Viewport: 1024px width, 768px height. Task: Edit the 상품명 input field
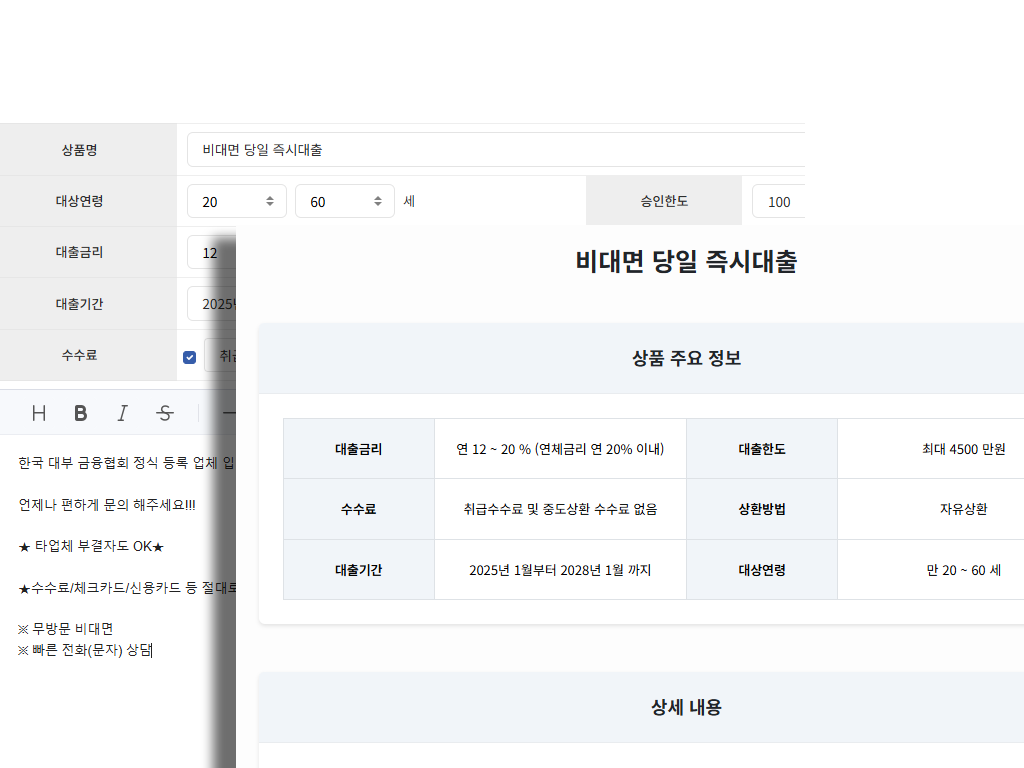(400, 148)
